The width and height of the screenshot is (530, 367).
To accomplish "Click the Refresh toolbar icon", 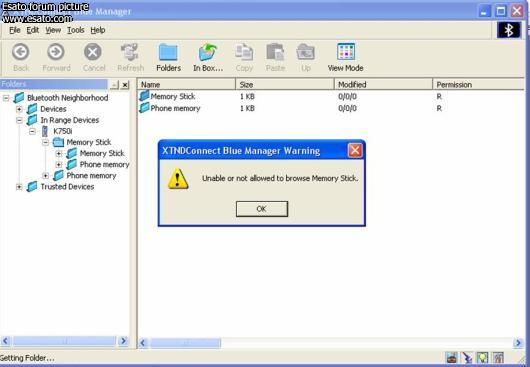I will 130,52.
